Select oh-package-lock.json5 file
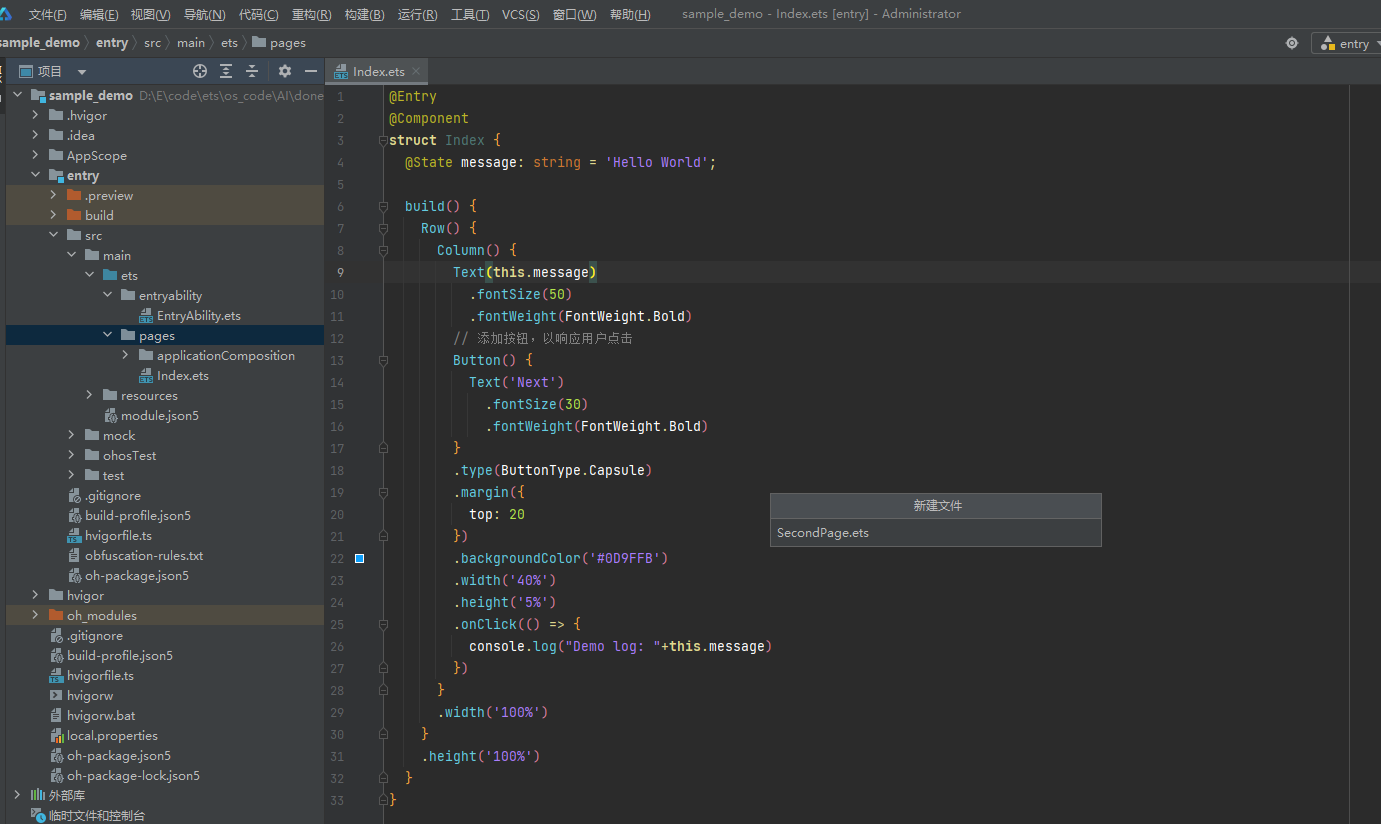The image size is (1381, 824). click(x=133, y=776)
